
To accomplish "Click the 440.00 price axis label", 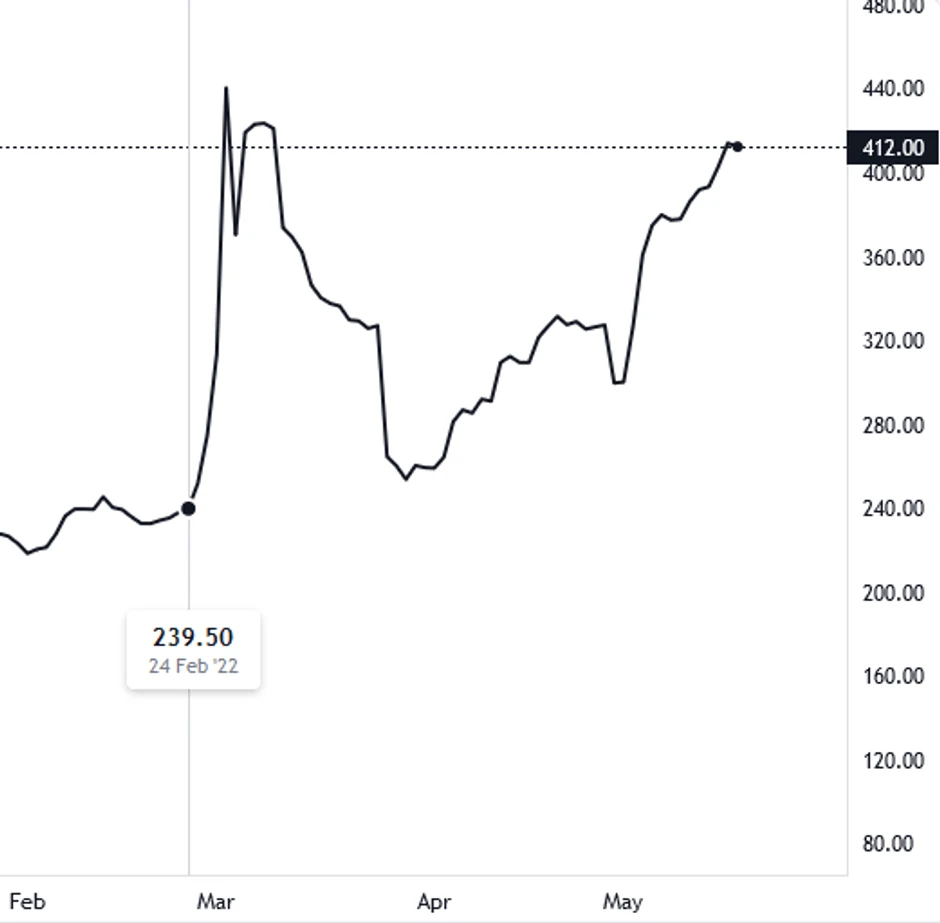I will (x=893, y=89).
